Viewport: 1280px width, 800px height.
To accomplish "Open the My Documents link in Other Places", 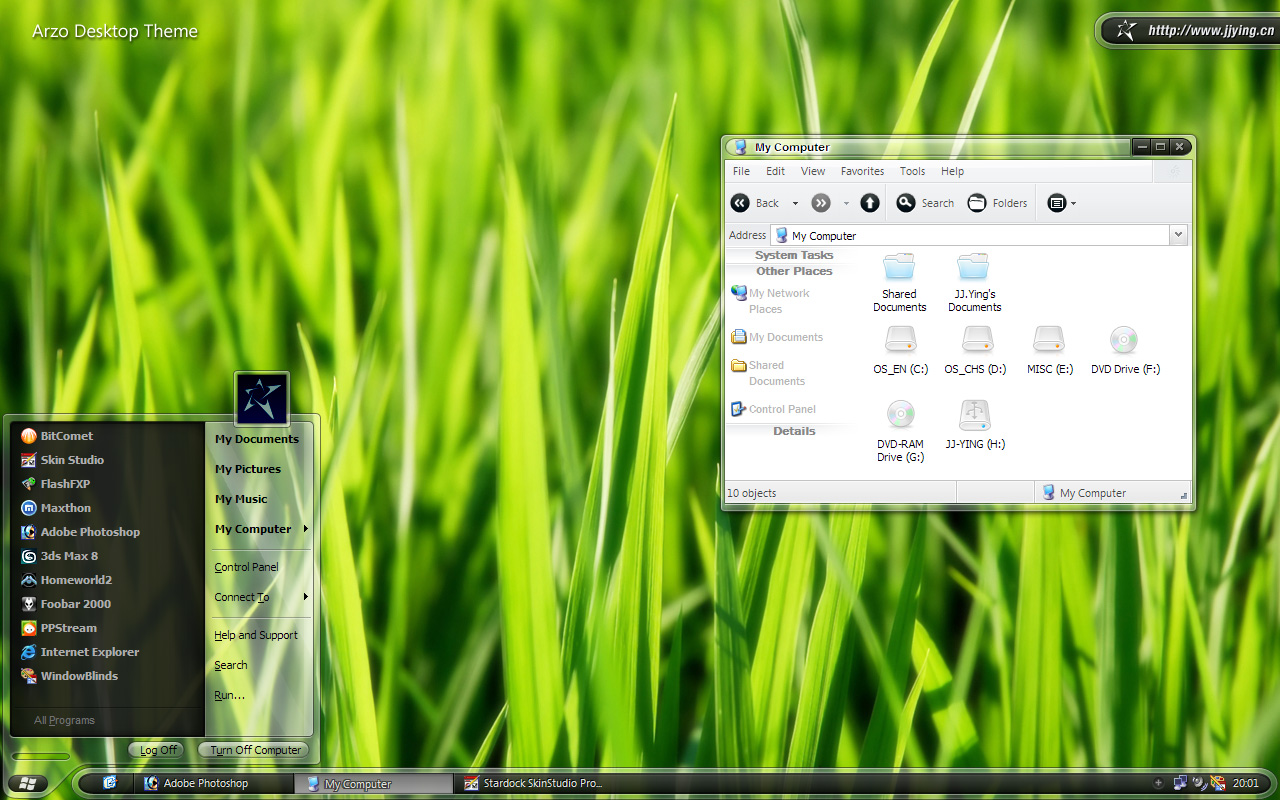I will pos(777,337).
